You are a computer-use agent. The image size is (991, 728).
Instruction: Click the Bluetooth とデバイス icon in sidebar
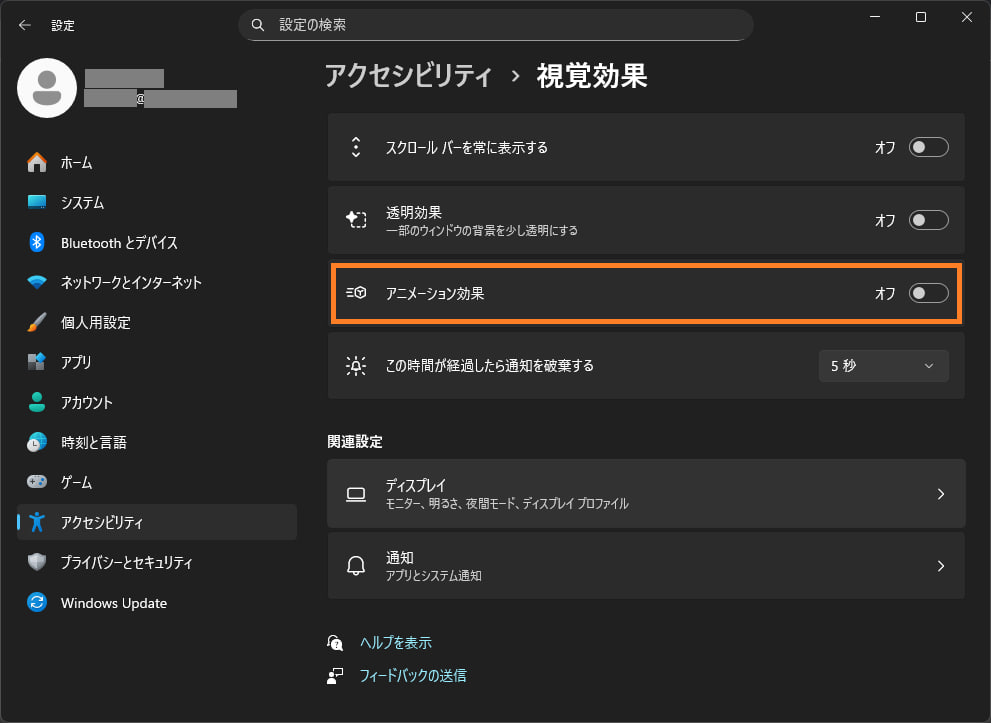(x=37, y=243)
